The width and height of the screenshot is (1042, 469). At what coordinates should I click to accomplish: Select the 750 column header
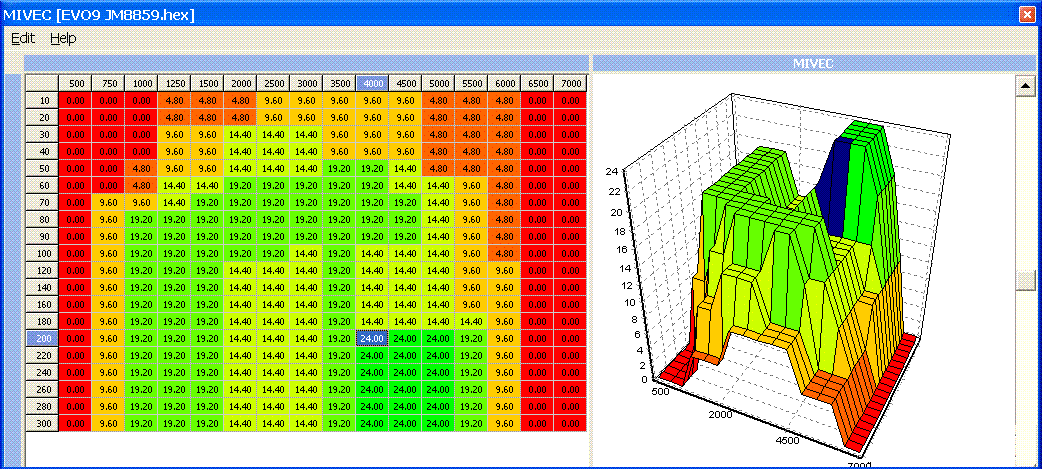coord(108,84)
